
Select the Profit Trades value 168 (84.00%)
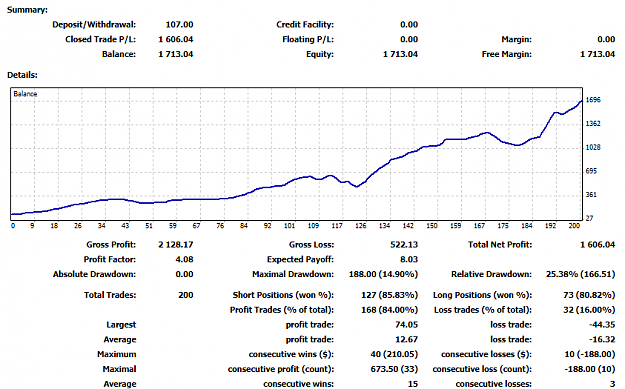(x=389, y=310)
